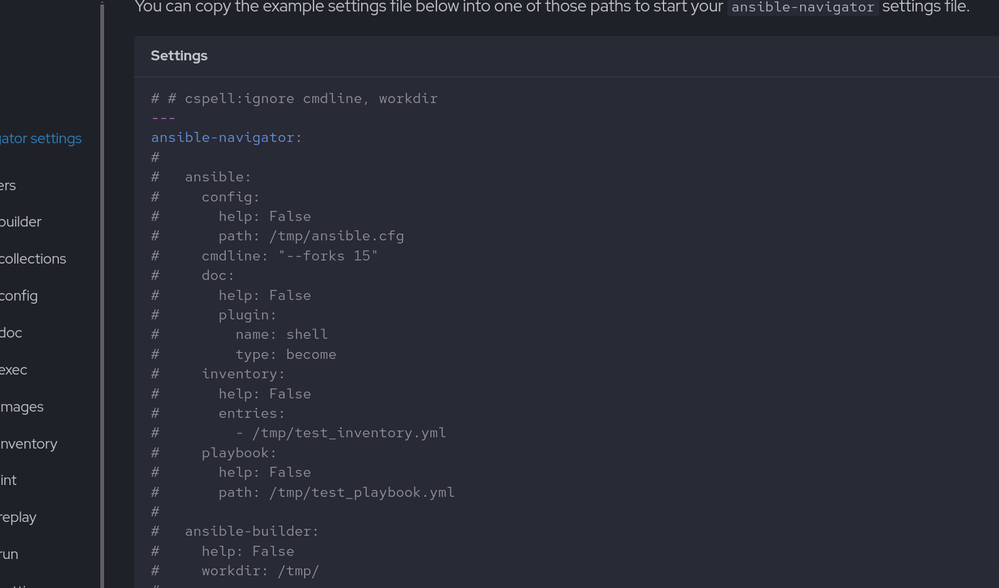Jump to the inventory sidebar entry
The width and height of the screenshot is (999, 588).
click(x=29, y=444)
